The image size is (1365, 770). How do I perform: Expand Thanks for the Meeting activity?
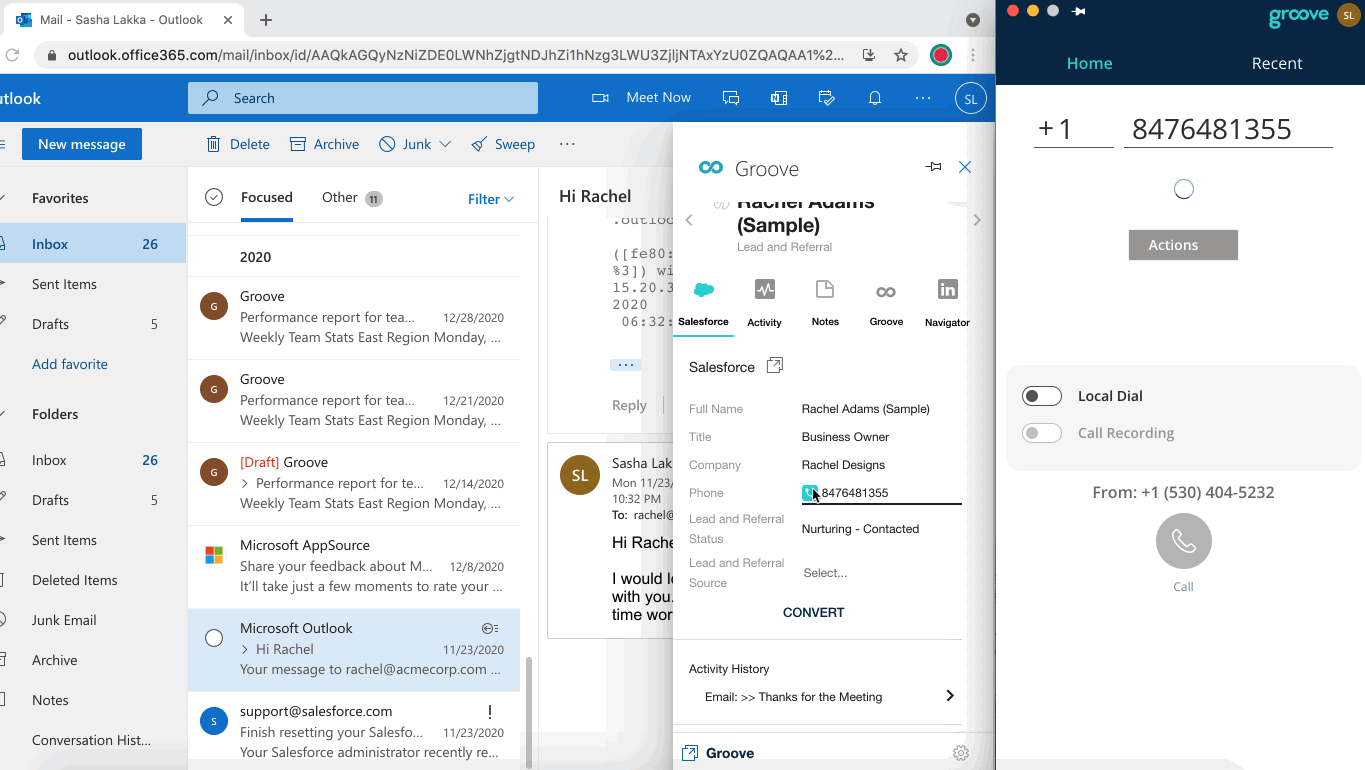click(x=950, y=696)
